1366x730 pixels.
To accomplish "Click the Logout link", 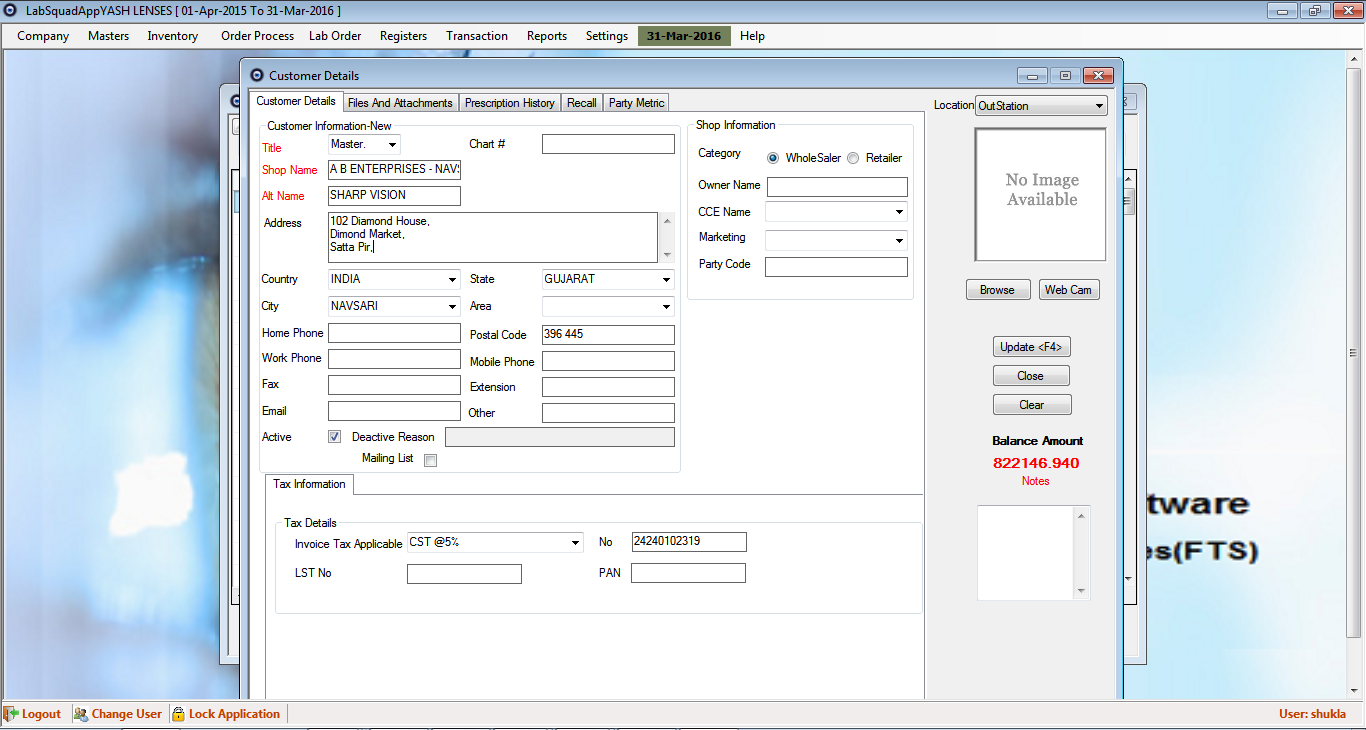I will point(41,714).
